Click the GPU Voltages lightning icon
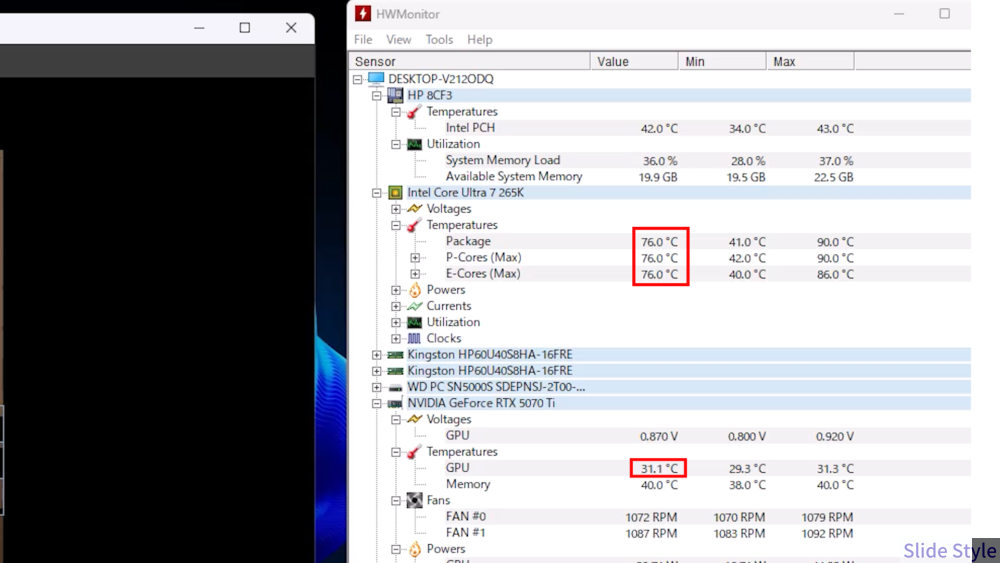Viewport: 1000px width, 563px height. click(x=415, y=419)
